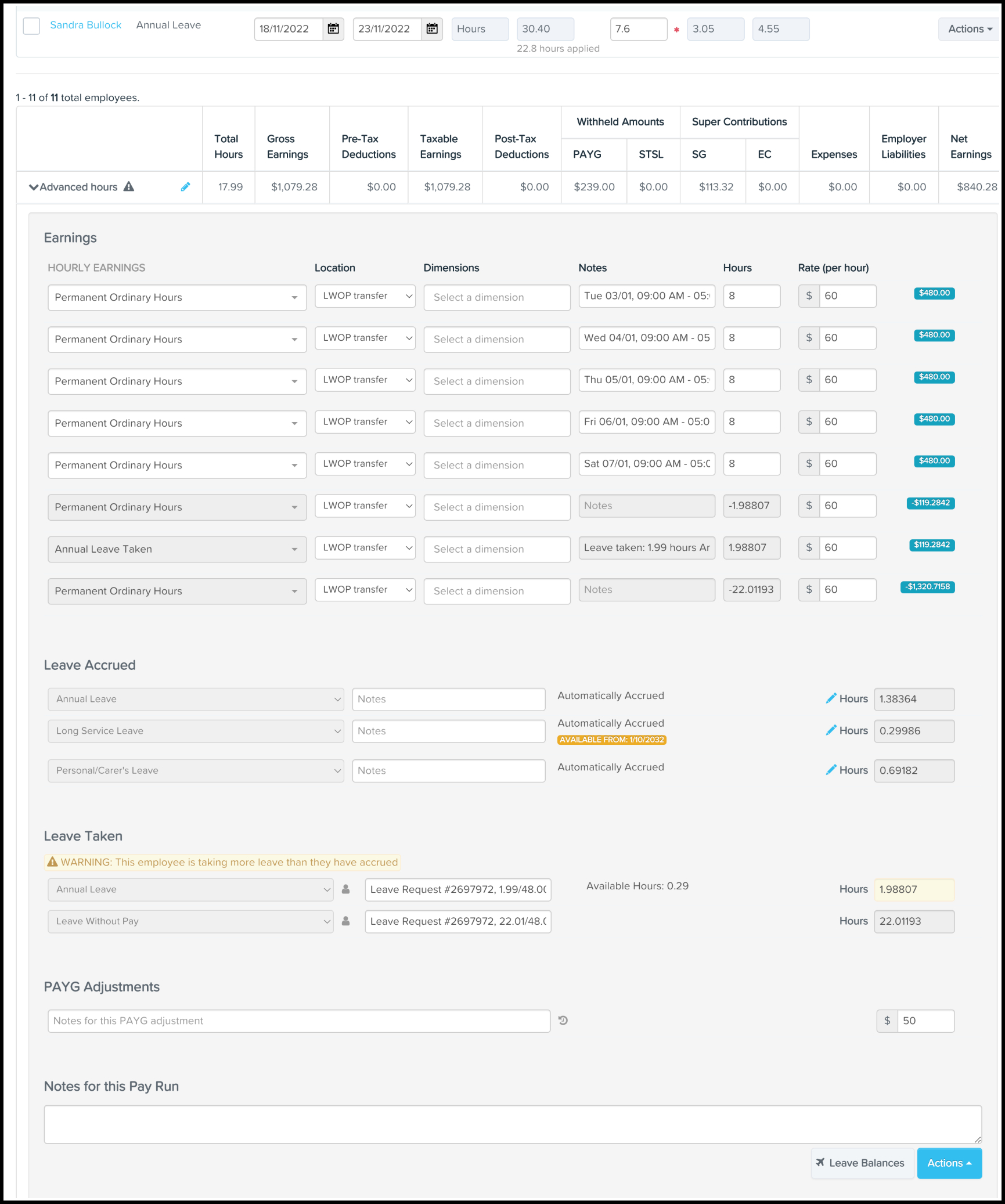The image size is (1005, 1204).
Task: Click the Rate field for -22.01193 hours row
Action: (x=848, y=590)
